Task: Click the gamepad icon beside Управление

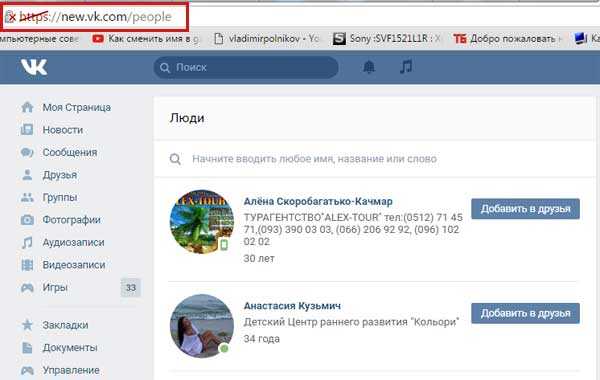Action: (27, 370)
